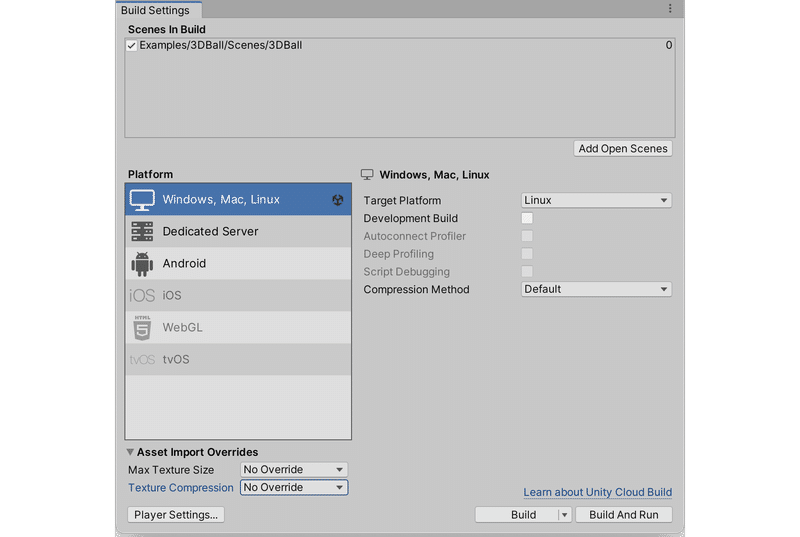Click the scene index number 0
Viewport: 800px width, 537px height.
click(x=668, y=45)
